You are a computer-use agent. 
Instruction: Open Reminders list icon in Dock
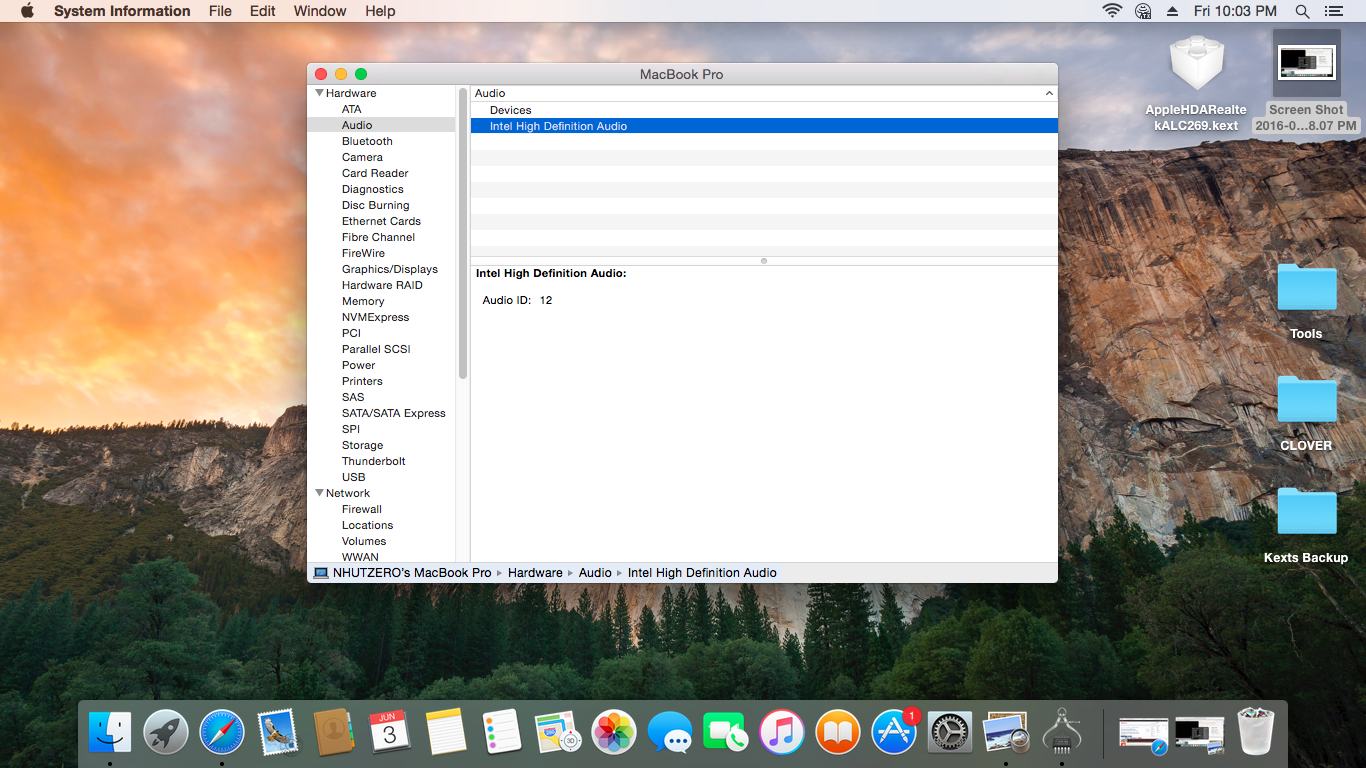click(x=502, y=732)
